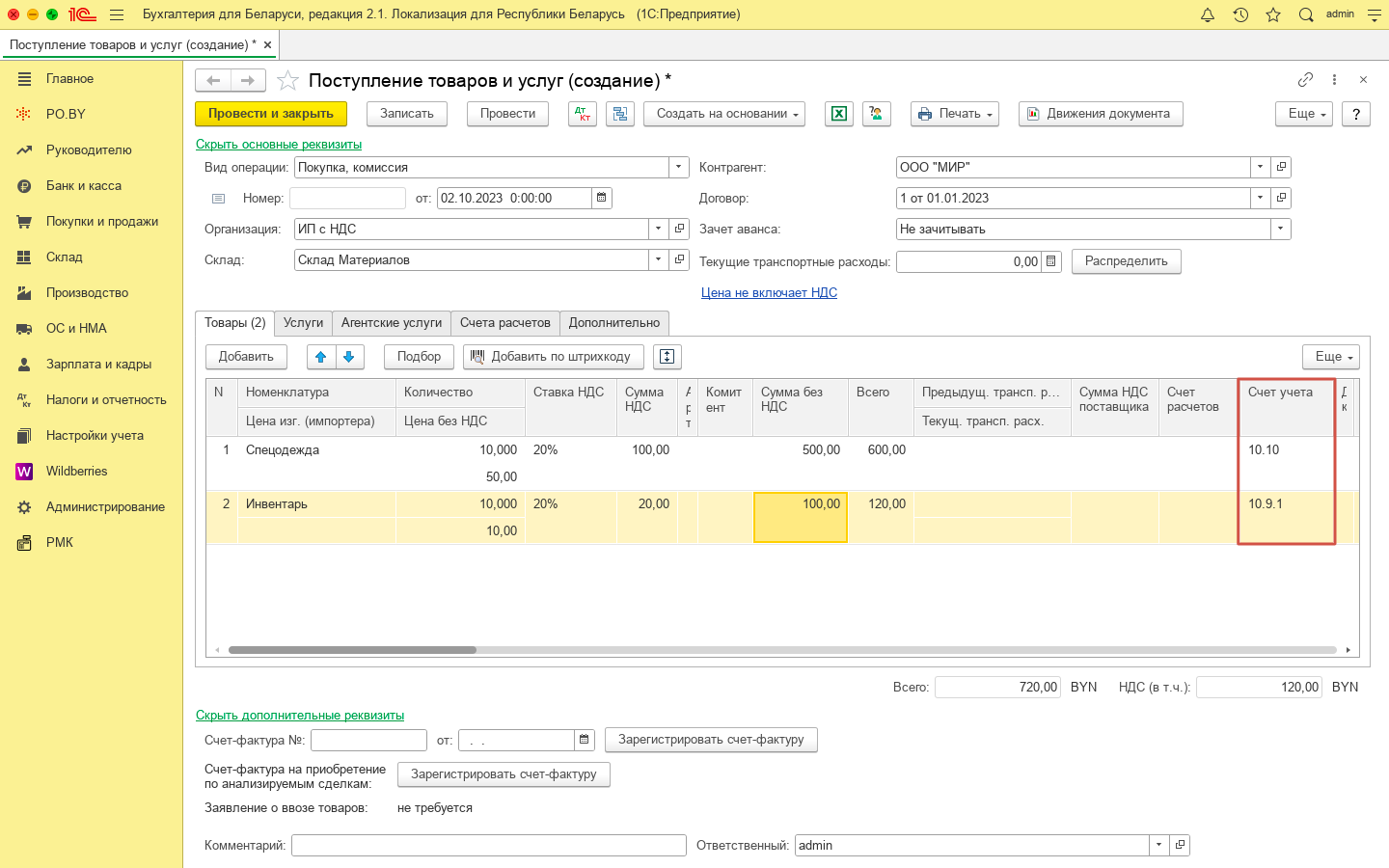Open the contract 1 от 01.01.2023 card

coord(1281,198)
